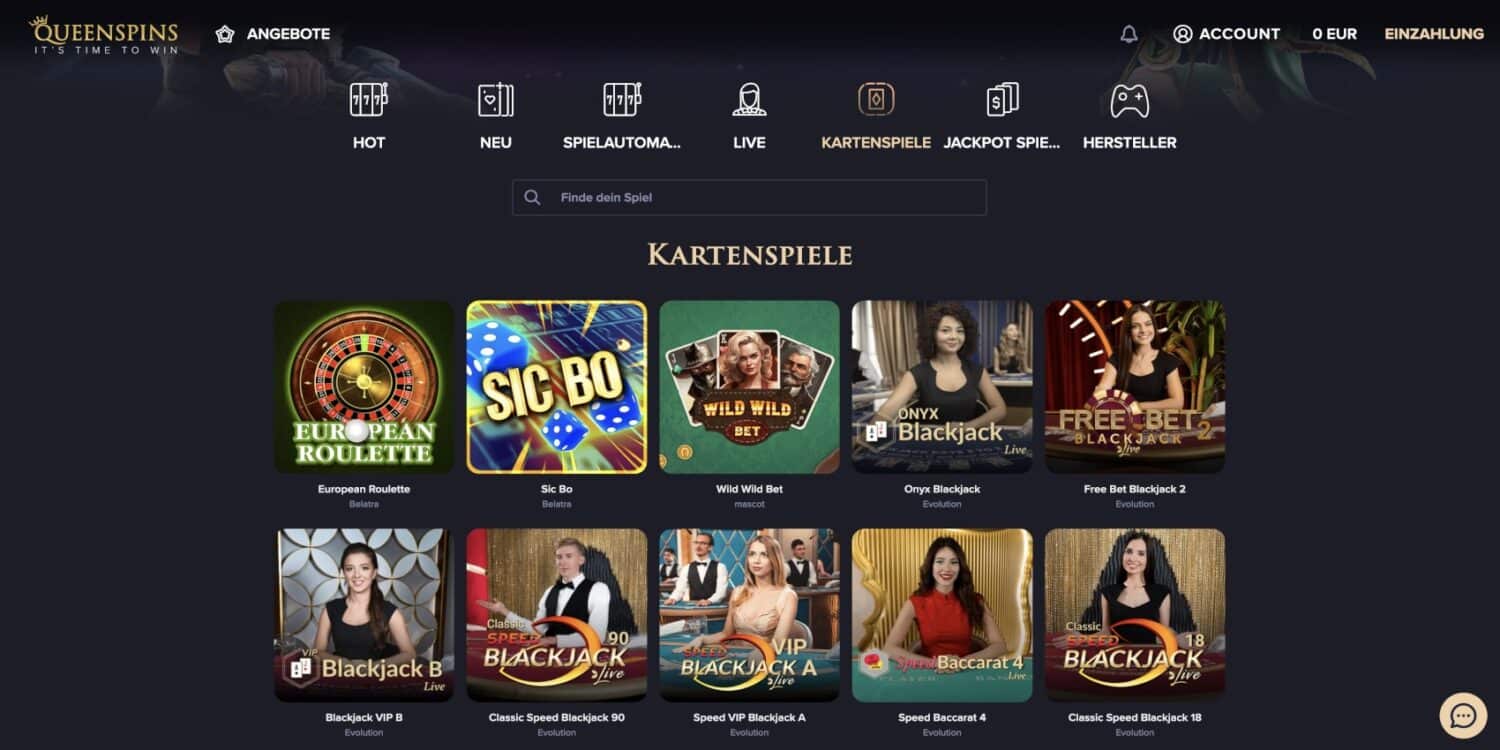This screenshot has width=1500, height=750.
Task: Select the Jackpot Spiele icon
Action: pyautogui.click(x=1002, y=99)
